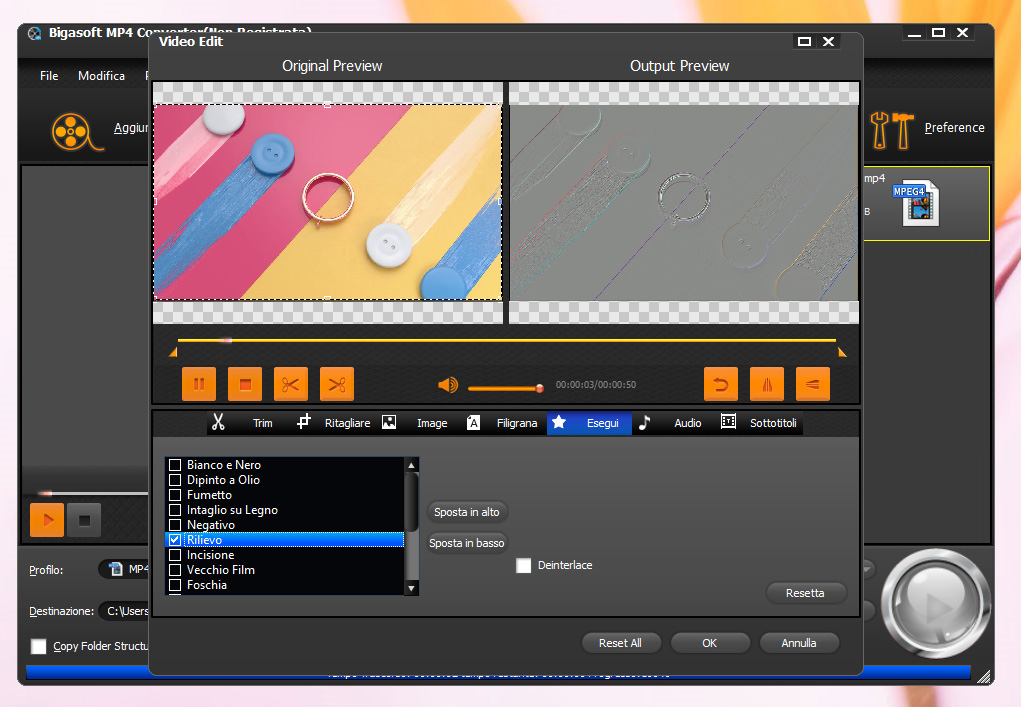Click the Reset All button

pyautogui.click(x=620, y=643)
